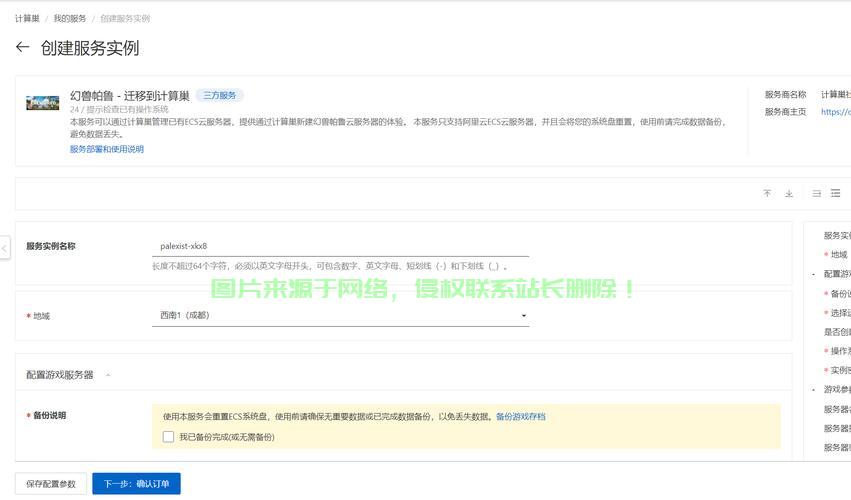851x500 pixels.
Task: Click the collapse-all sections toolbar icon
Action: coord(816,193)
